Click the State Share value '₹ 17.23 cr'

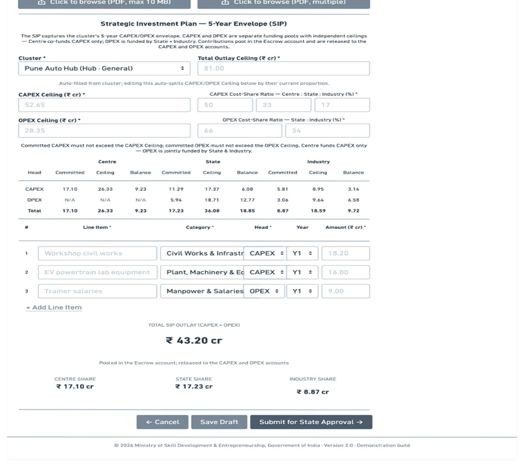pyautogui.click(x=194, y=386)
